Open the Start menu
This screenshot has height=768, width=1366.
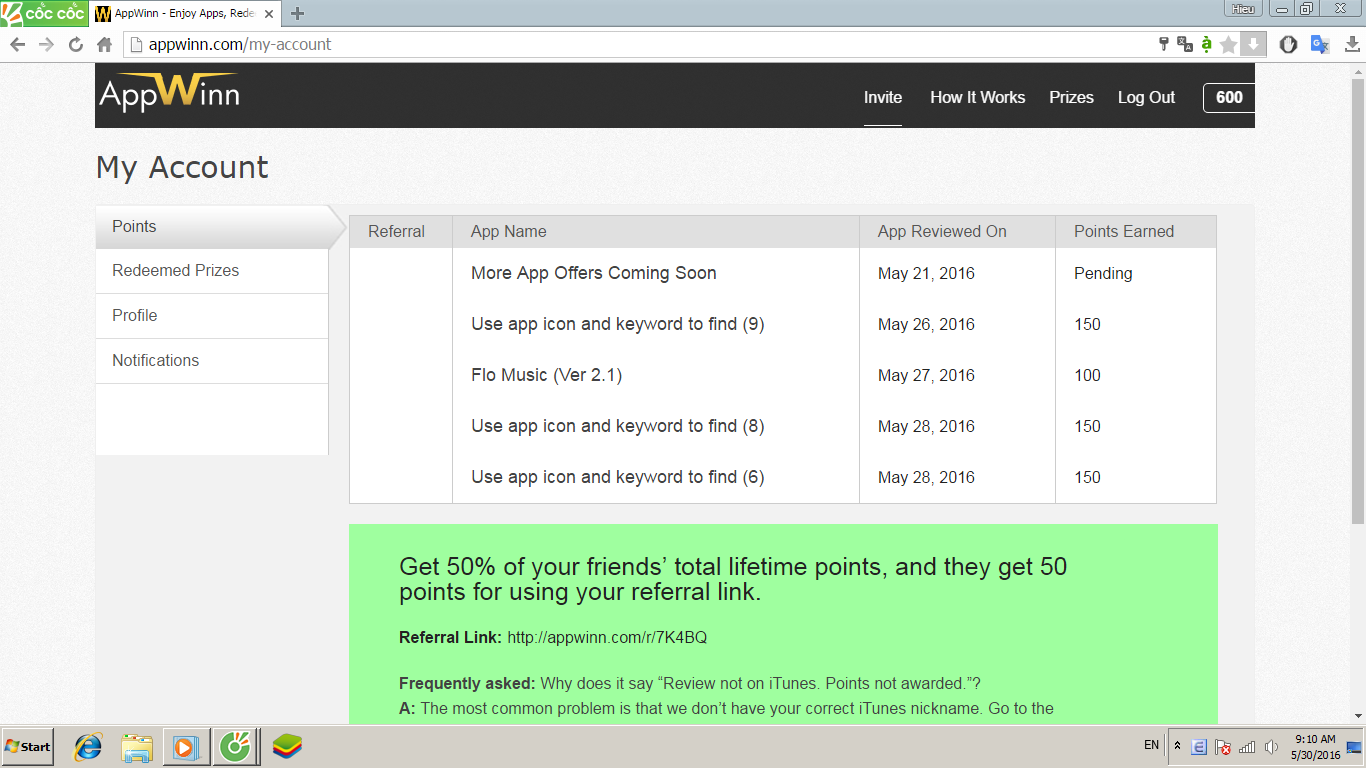tap(28, 747)
